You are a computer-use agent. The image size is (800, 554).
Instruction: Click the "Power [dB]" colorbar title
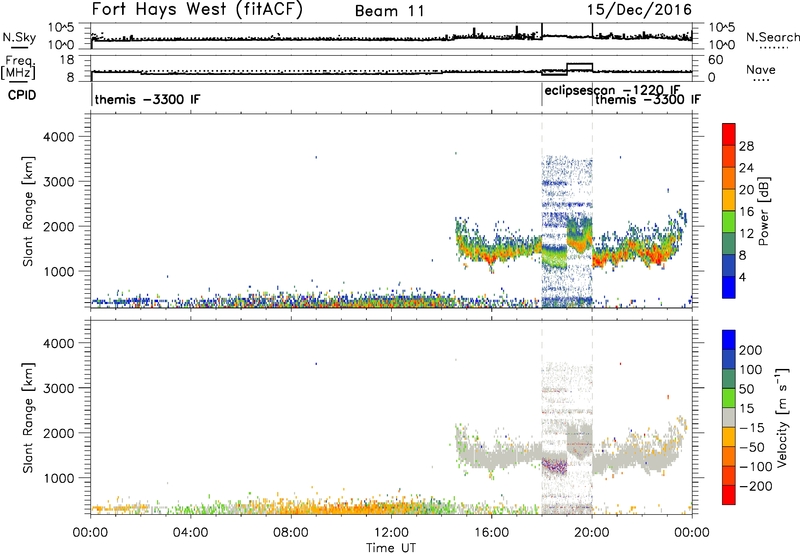(763, 211)
